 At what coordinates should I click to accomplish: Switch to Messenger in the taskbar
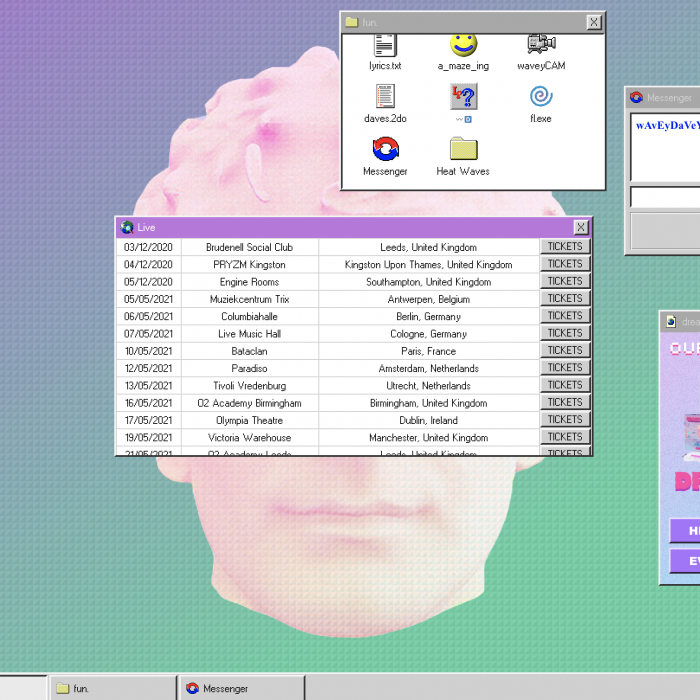click(x=242, y=688)
